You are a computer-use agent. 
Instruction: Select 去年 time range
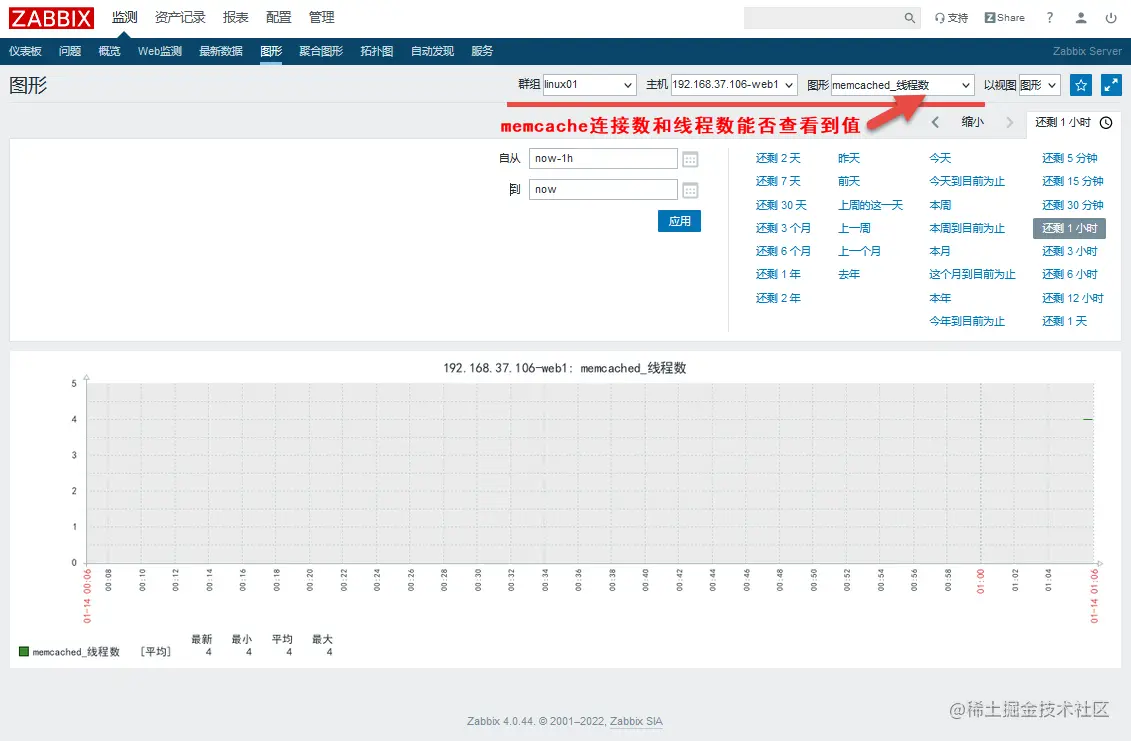[849, 274]
